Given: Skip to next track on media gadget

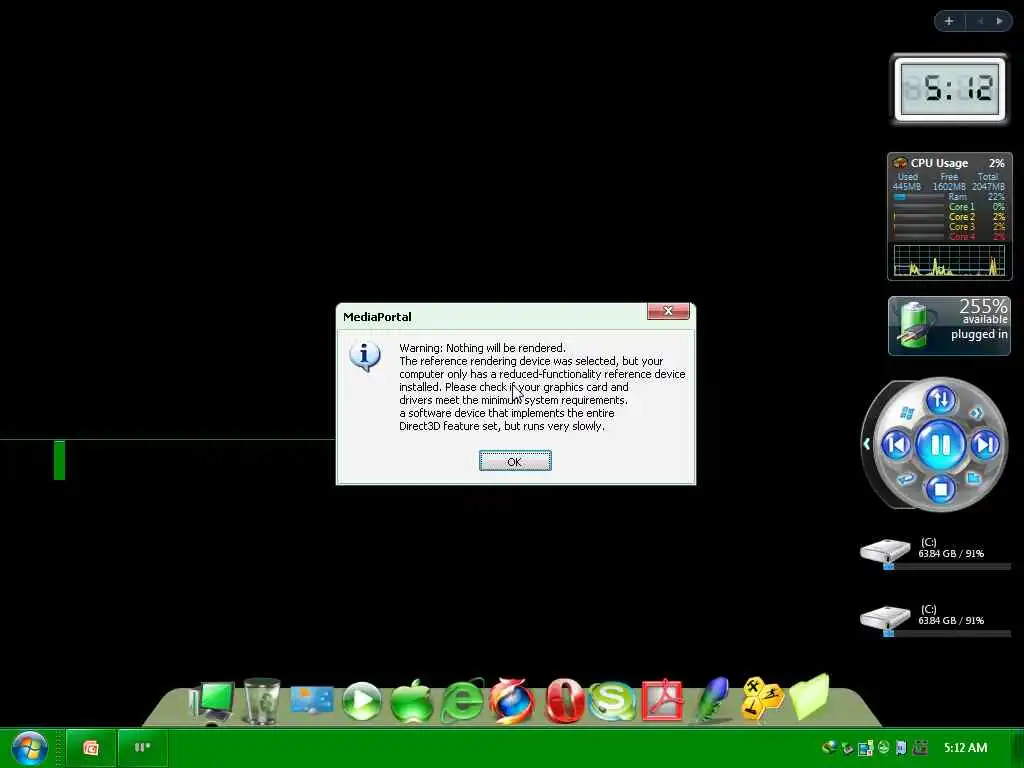Looking at the screenshot, I should [985, 445].
